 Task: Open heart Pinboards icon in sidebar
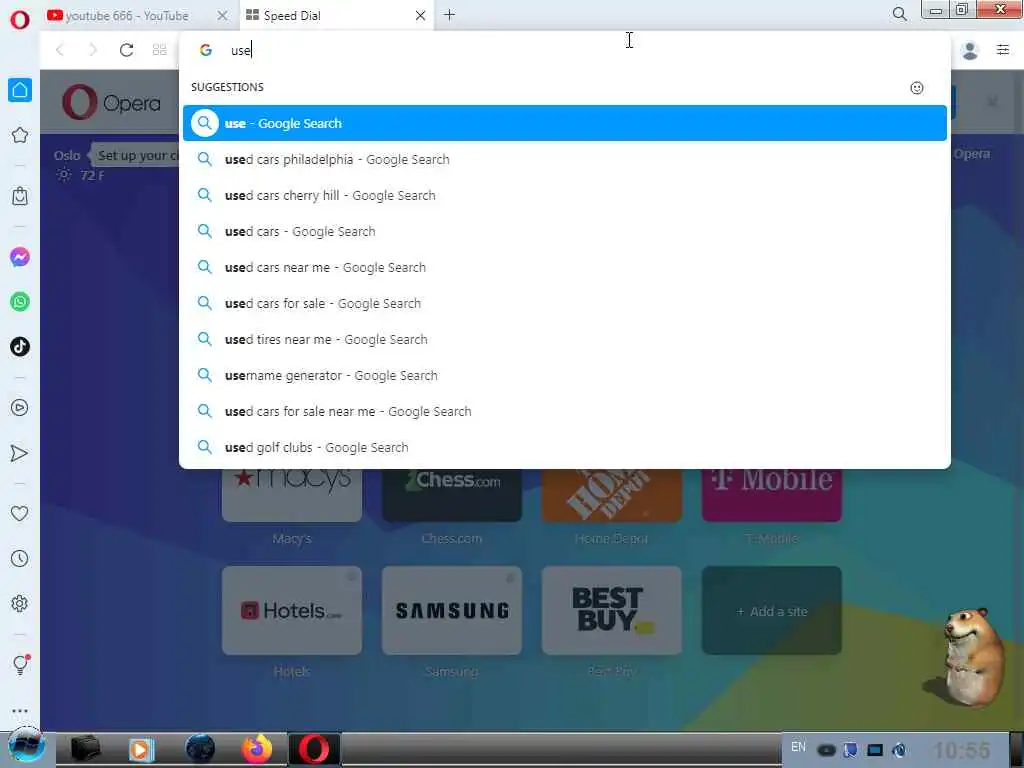click(20, 513)
